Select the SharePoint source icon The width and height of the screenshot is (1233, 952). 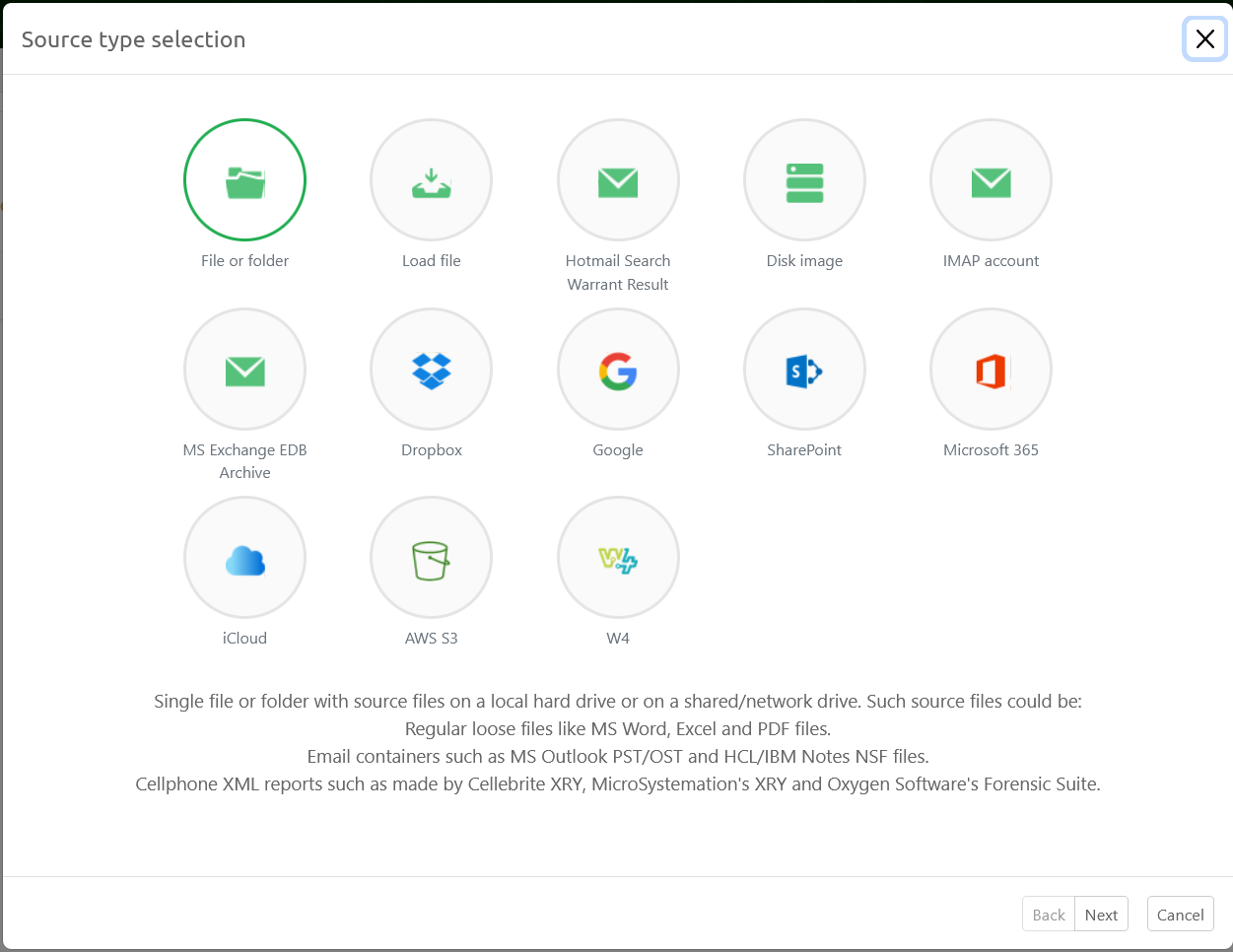(804, 369)
